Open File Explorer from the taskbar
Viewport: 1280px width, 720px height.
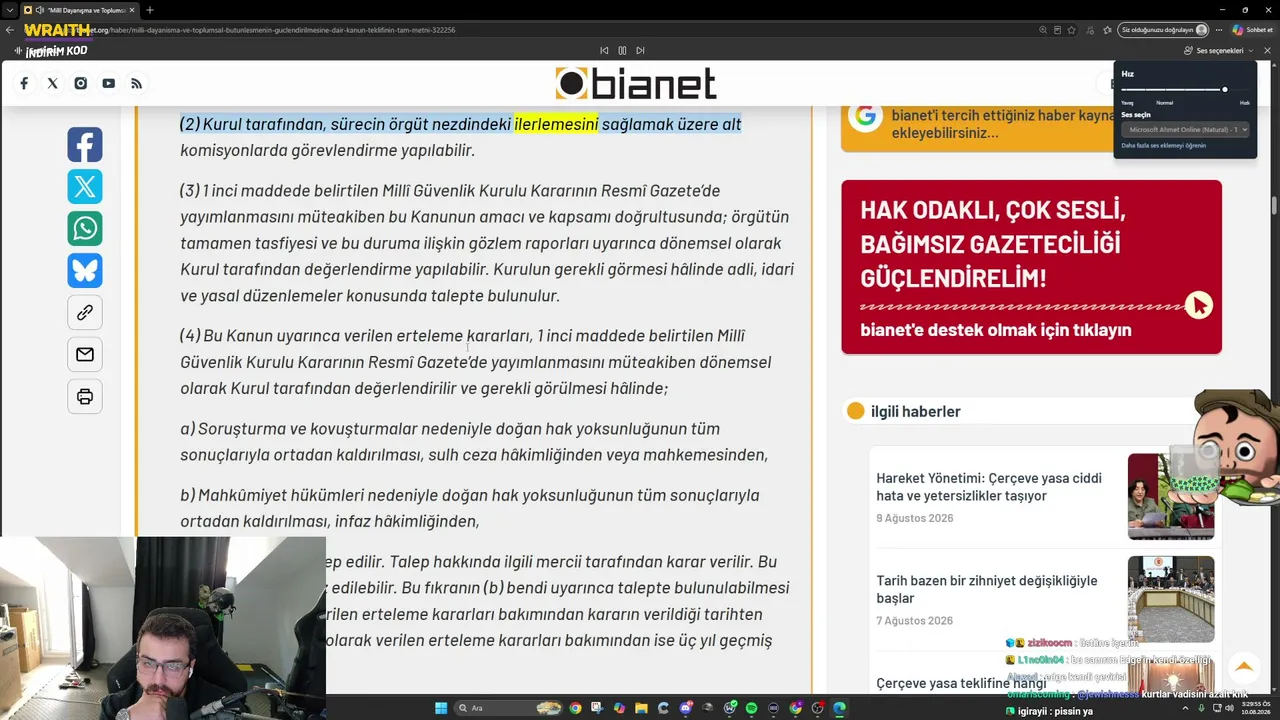(x=641, y=708)
